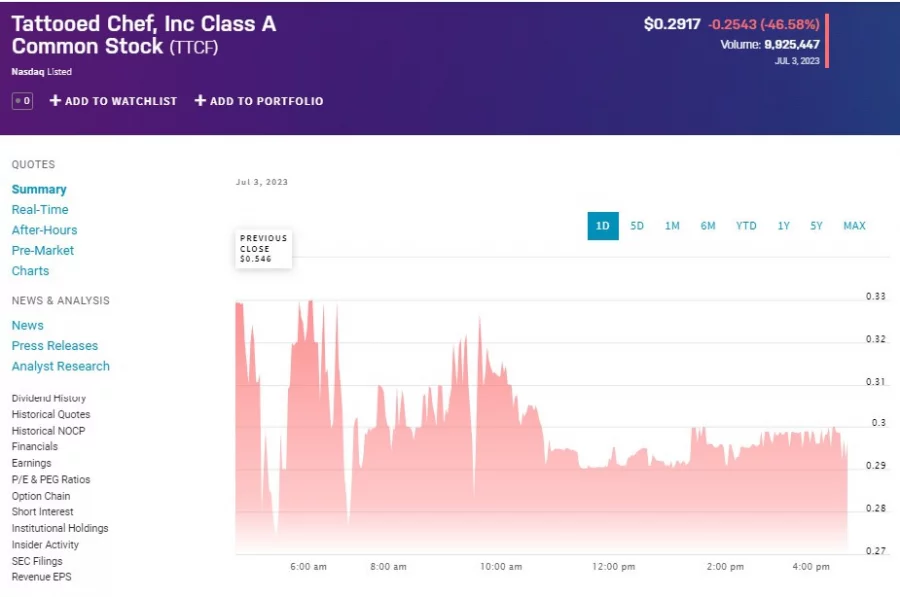View the 1Y chart range
Viewport: 900px width, 597px height.
click(x=784, y=226)
